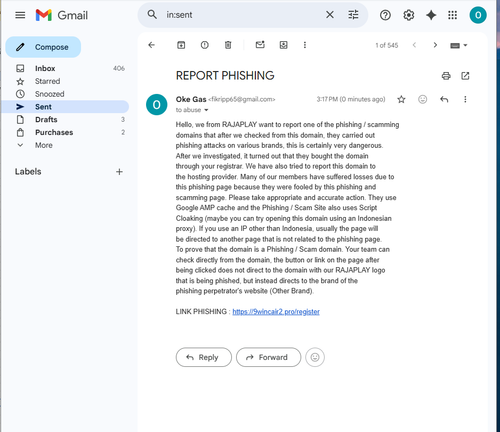Show details next to 'to abuse'
Screen dimensions: 500x432
coord(206,110)
